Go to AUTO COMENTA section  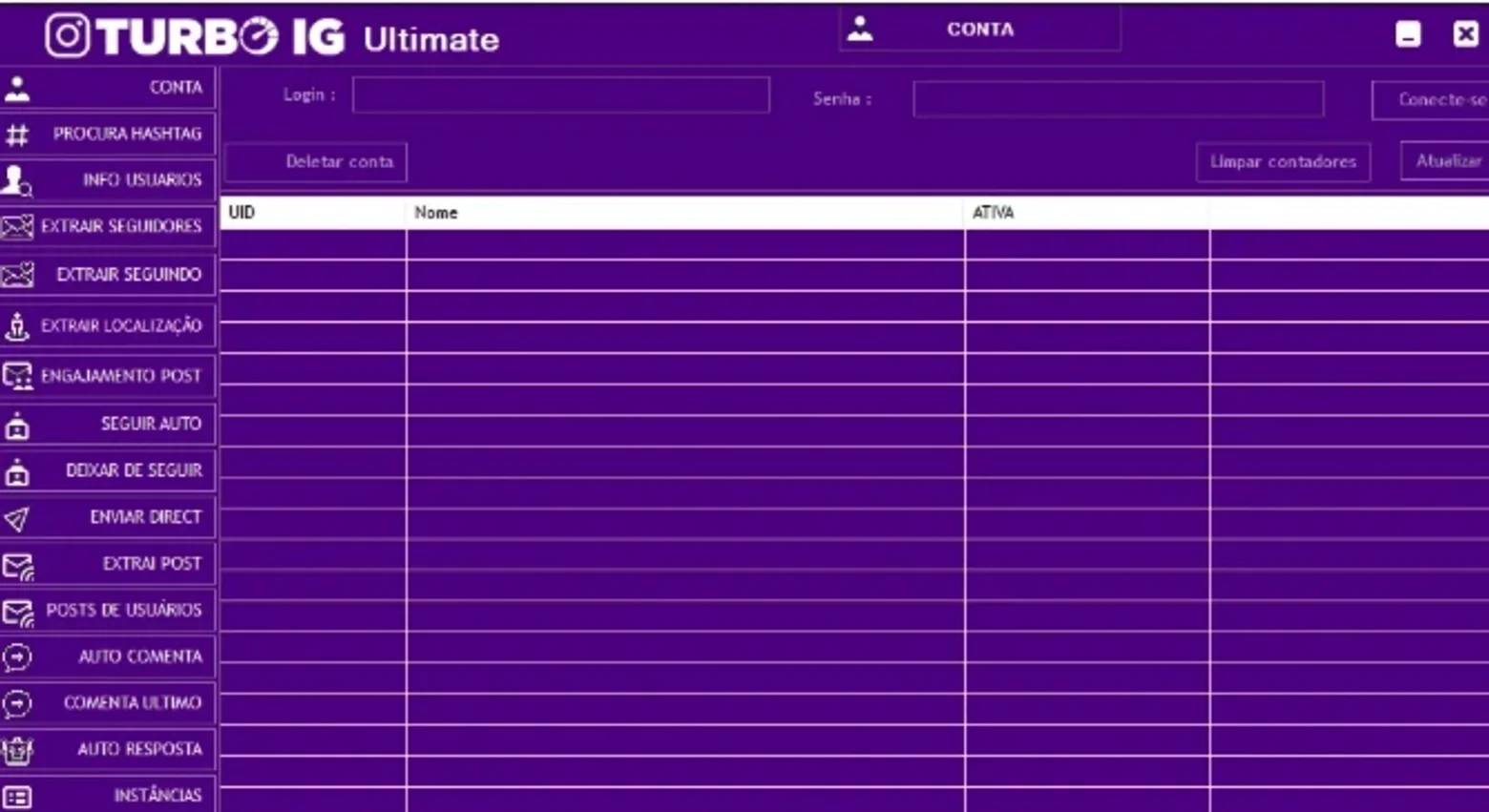click(x=108, y=656)
